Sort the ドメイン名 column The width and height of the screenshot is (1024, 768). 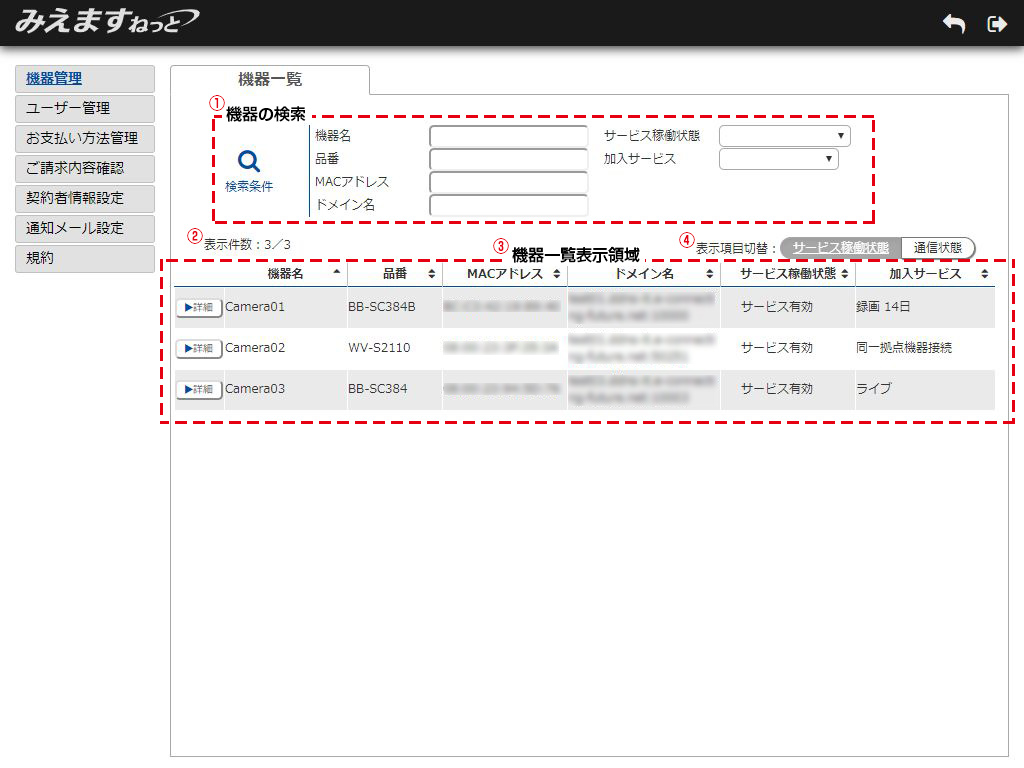(x=709, y=274)
